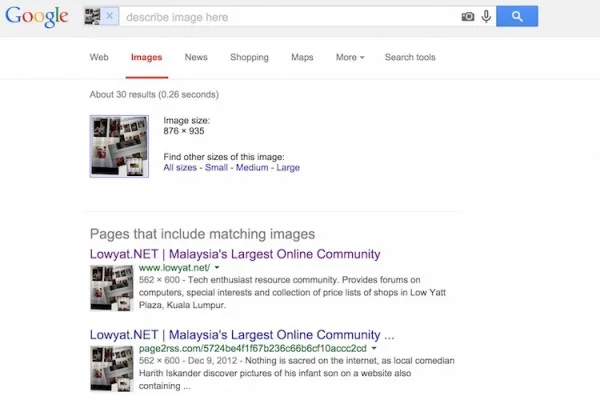
Task: Open thumbnail of the www.lowyat.net result
Action: (x=112, y=288)
